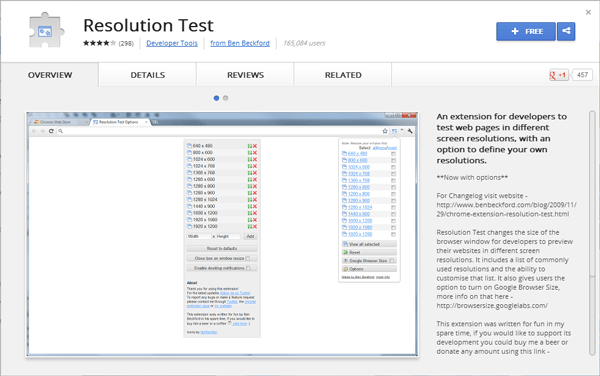Open the Developer Tools category link
Screen dimensions: 600x376
pos(172,43)
